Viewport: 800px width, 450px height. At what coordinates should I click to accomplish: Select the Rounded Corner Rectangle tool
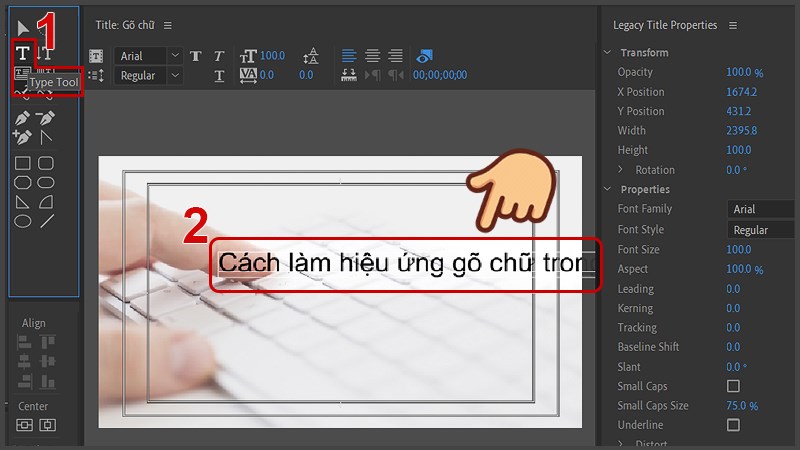tap(46, 163)
